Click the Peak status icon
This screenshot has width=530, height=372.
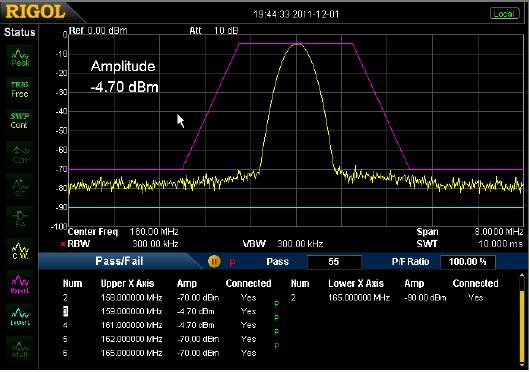[x=20, y=58]
